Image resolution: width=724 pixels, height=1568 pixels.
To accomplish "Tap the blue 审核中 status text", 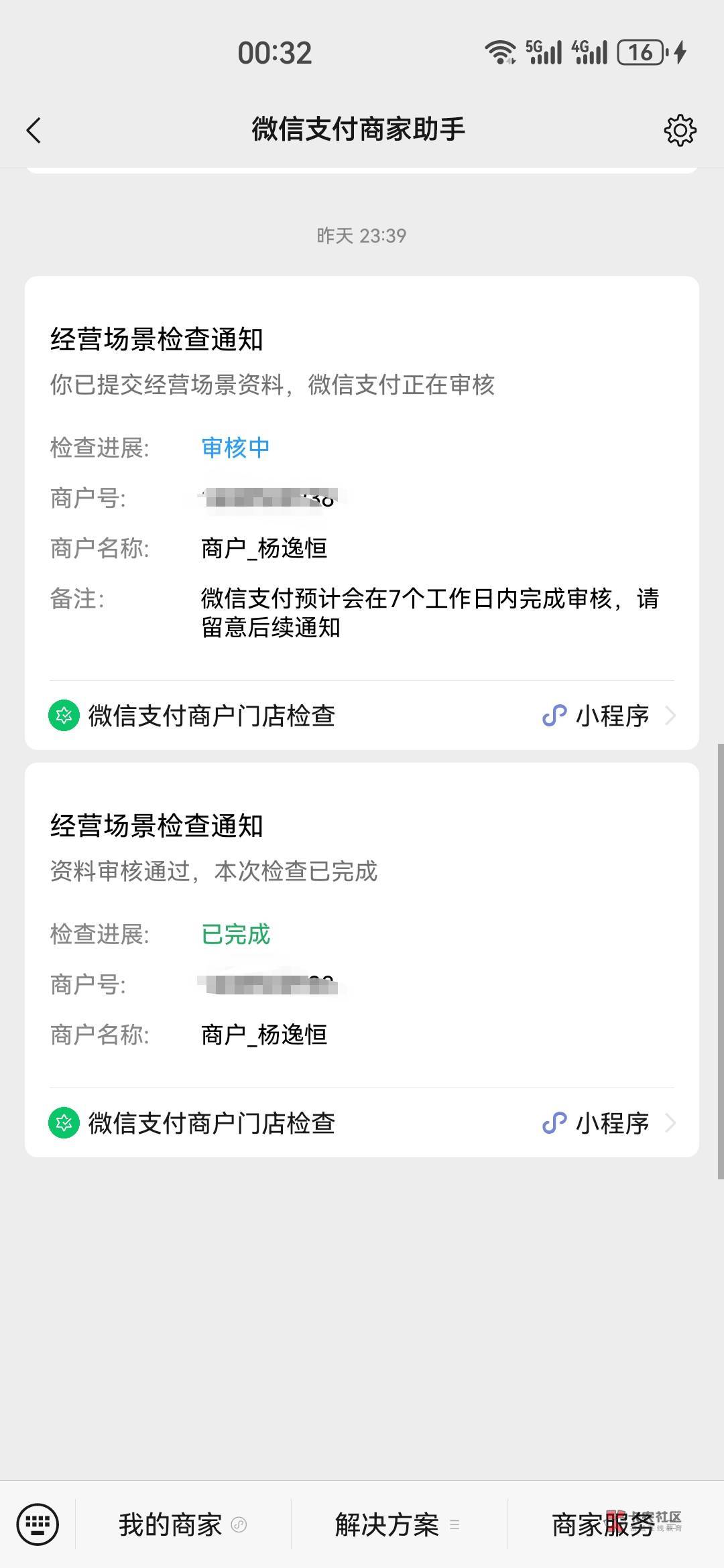I will pos(235,448).
